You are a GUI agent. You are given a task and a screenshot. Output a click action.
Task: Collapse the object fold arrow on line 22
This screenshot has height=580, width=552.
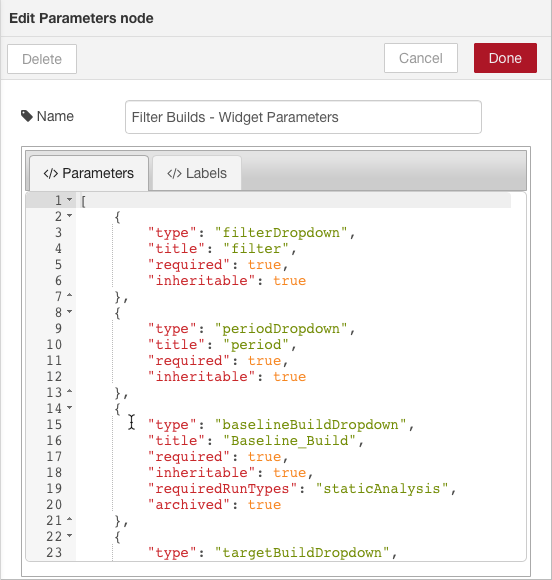click(x=70, y=536)
